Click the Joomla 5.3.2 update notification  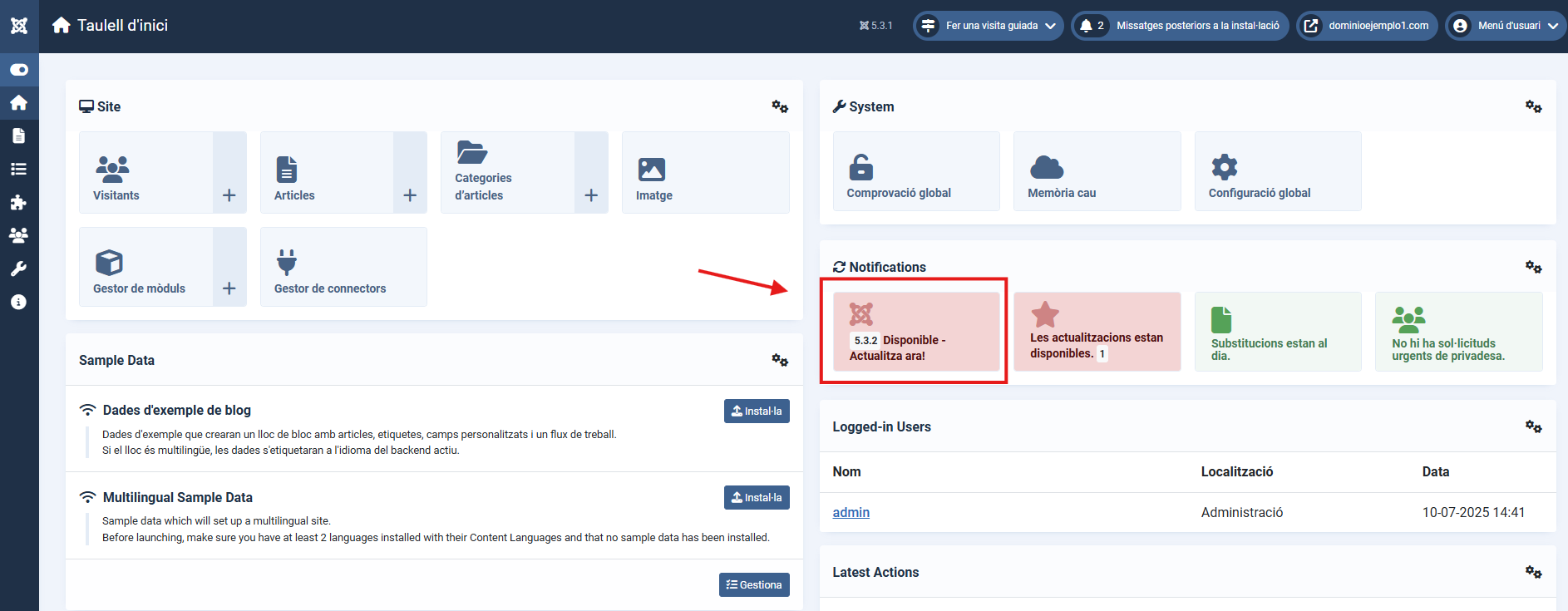point(915,332)
